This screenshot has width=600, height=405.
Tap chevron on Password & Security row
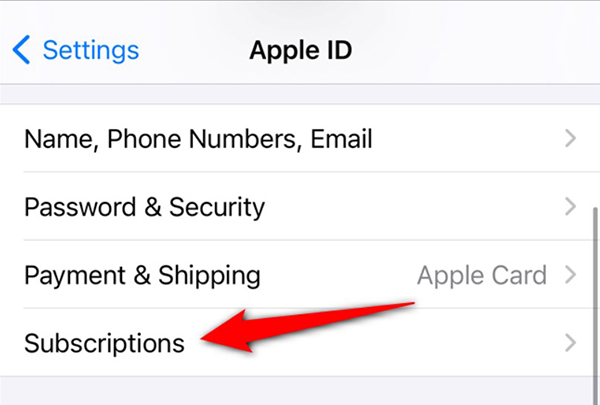[570, 206]
